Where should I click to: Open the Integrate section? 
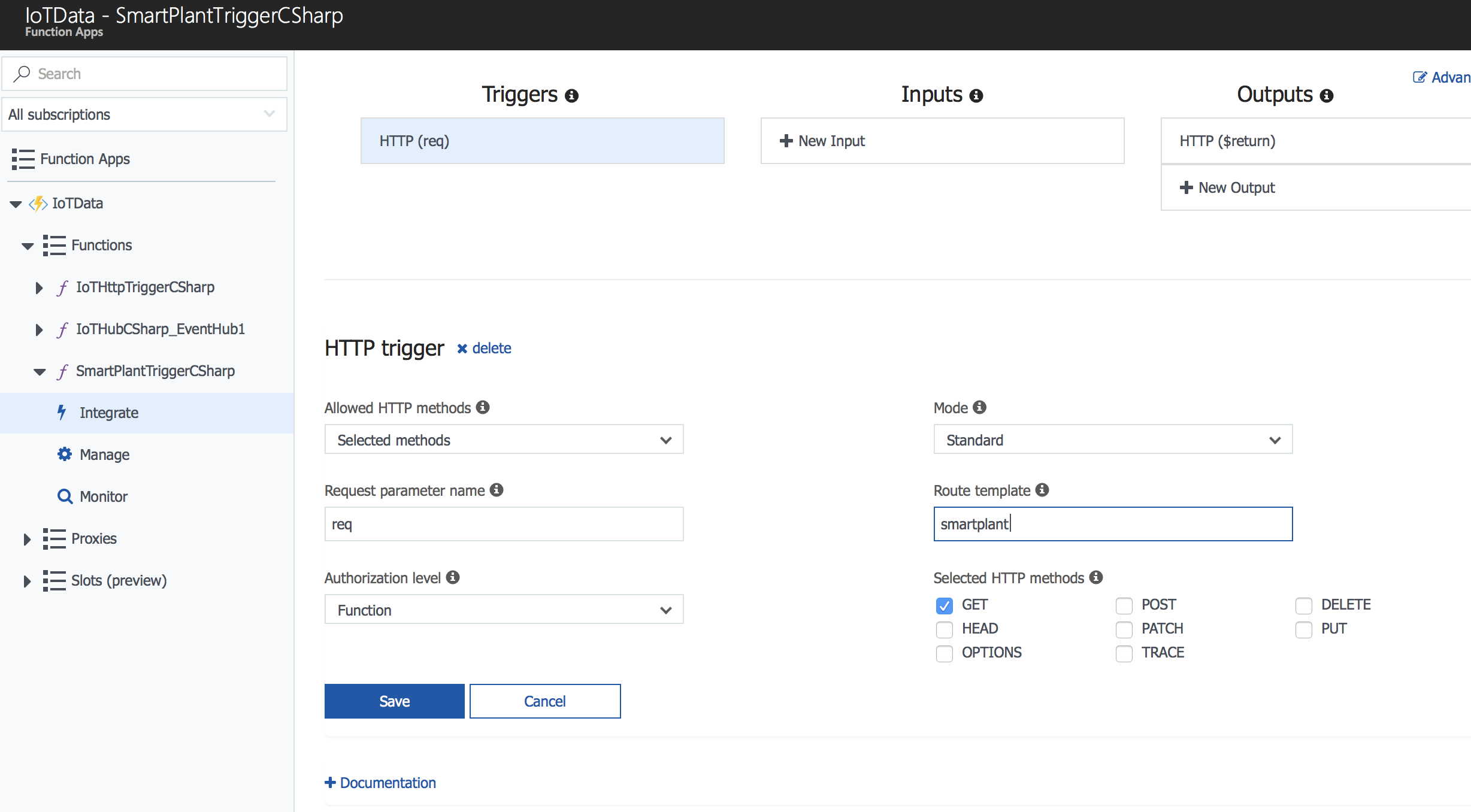(108, 413)
